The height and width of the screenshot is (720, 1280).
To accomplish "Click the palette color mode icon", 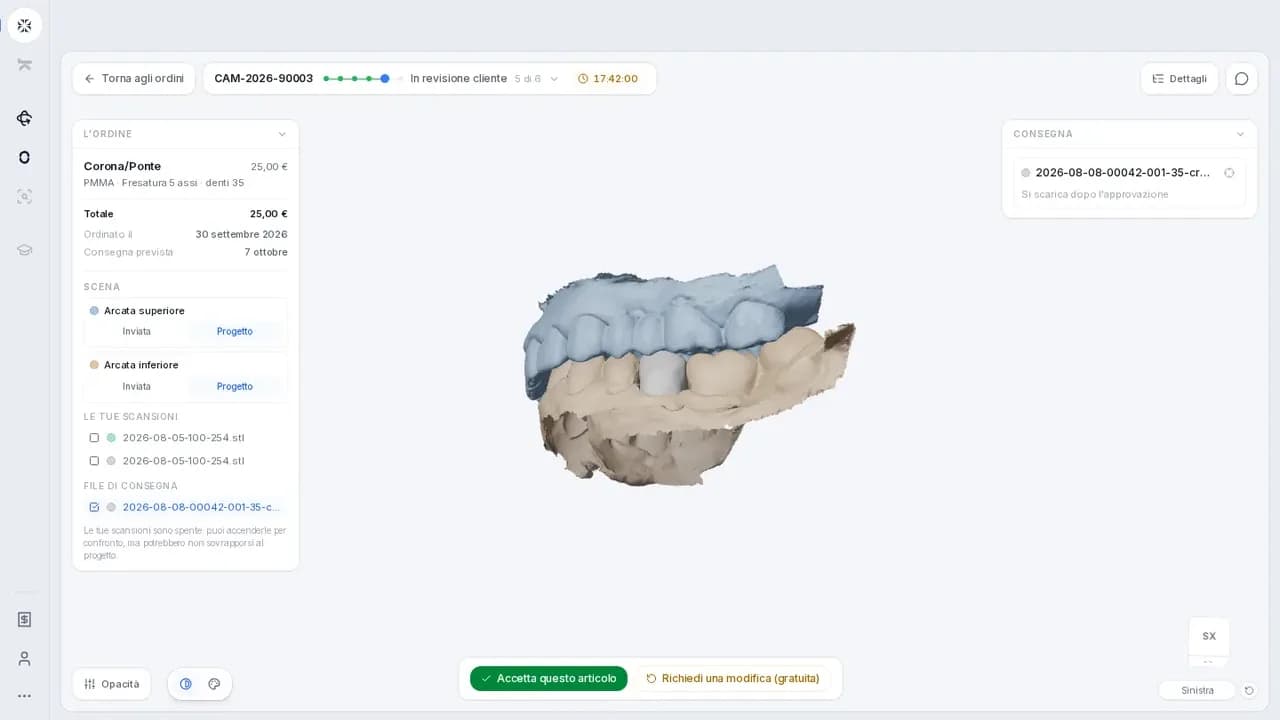I will [x=214, y=684].
